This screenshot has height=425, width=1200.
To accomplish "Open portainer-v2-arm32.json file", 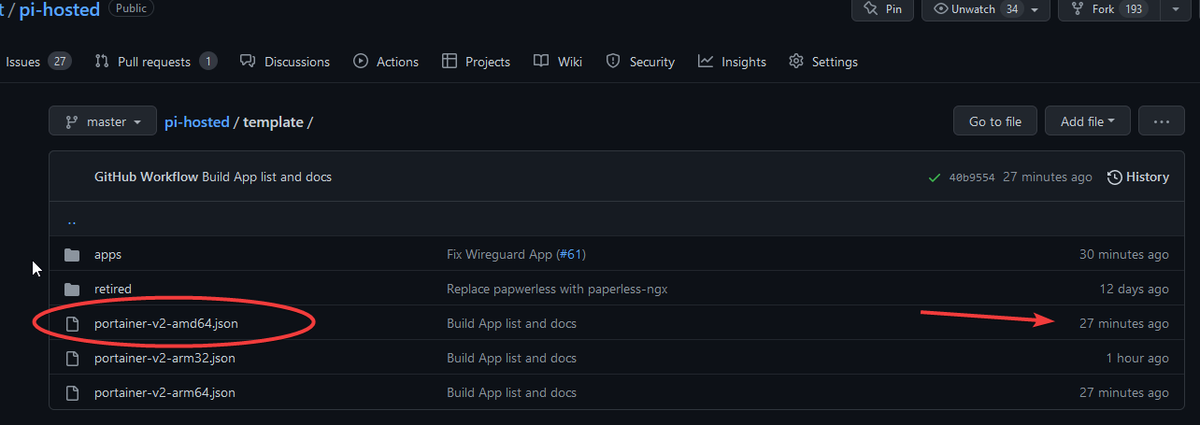I will 165,358.
